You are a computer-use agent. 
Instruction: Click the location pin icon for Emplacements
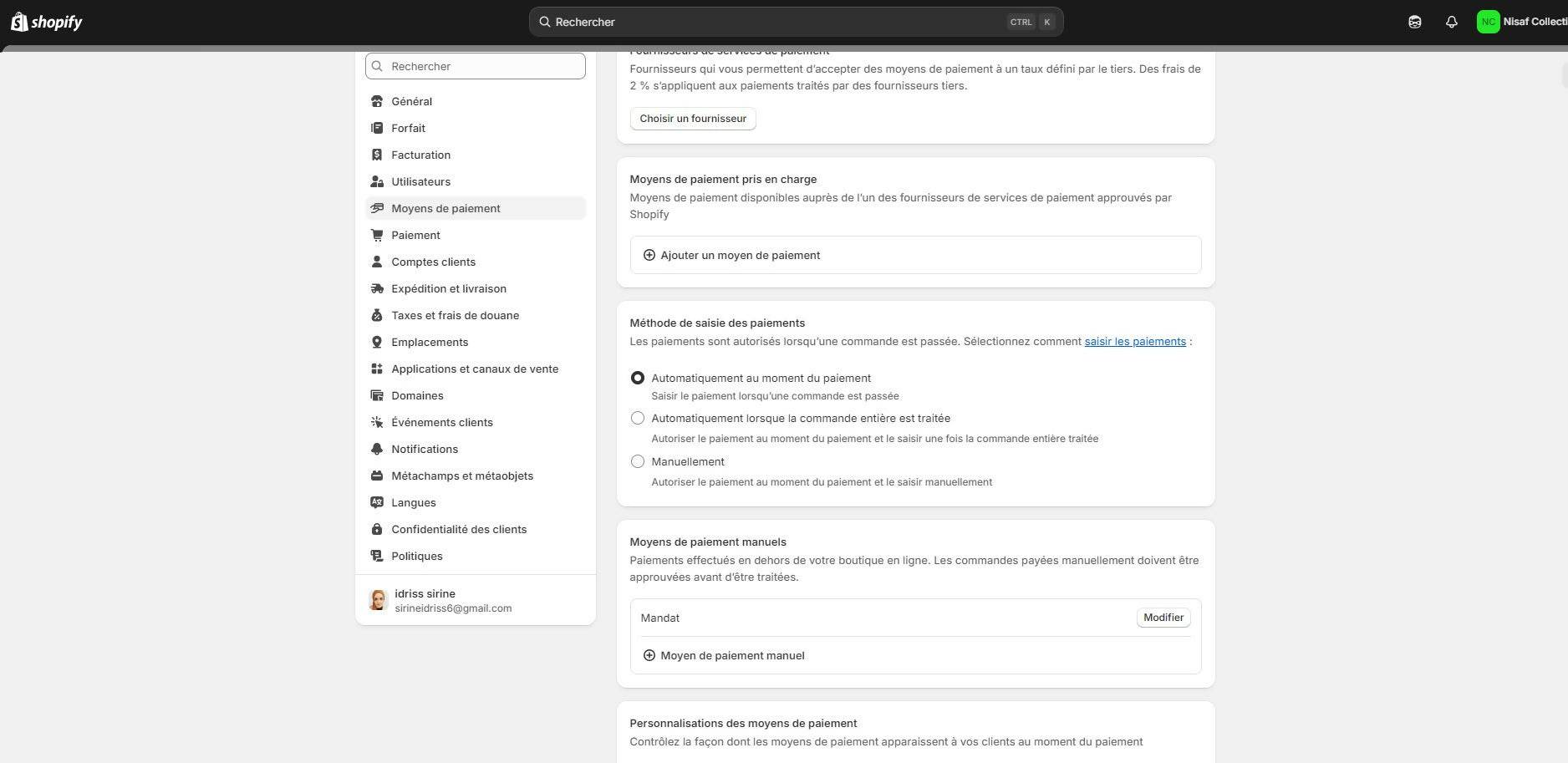[377, 343]
